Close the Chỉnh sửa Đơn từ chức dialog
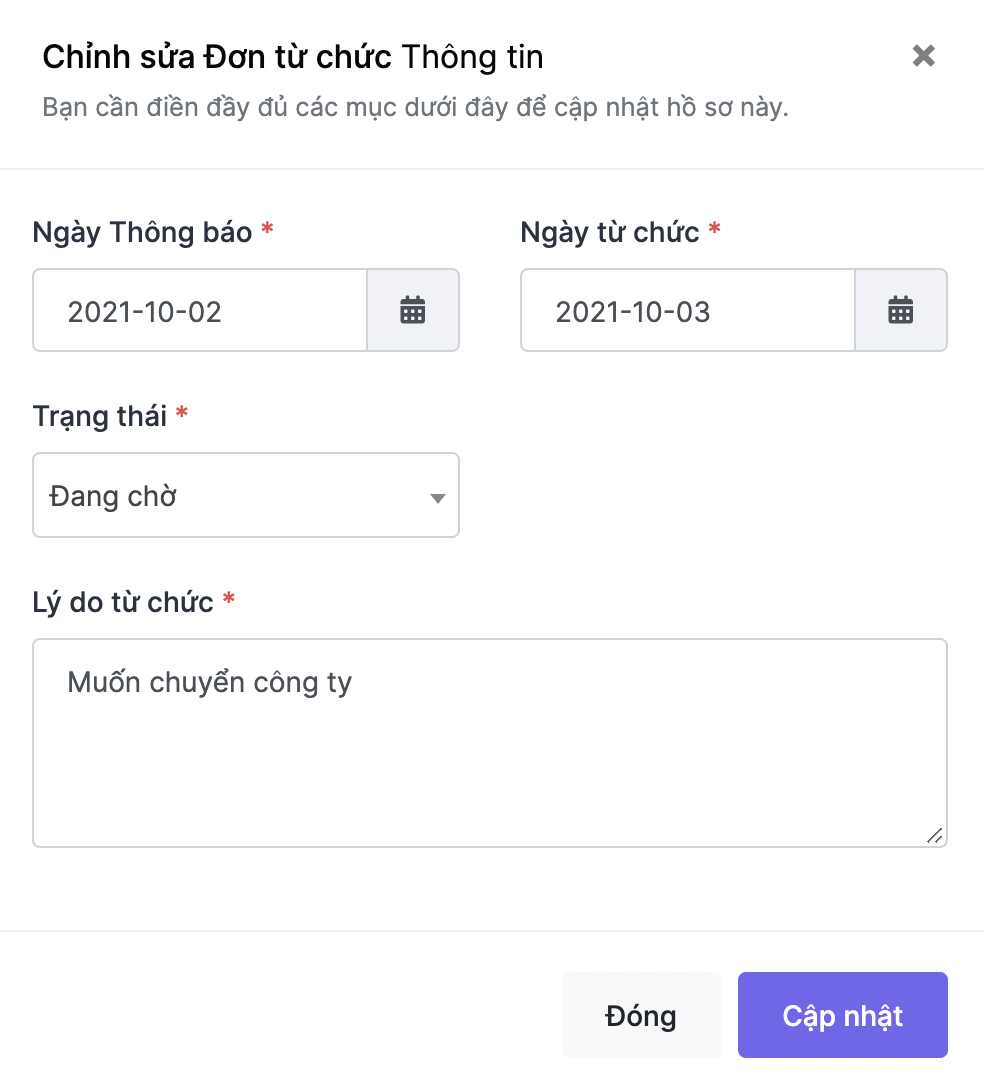 click(x=923, y=56)
